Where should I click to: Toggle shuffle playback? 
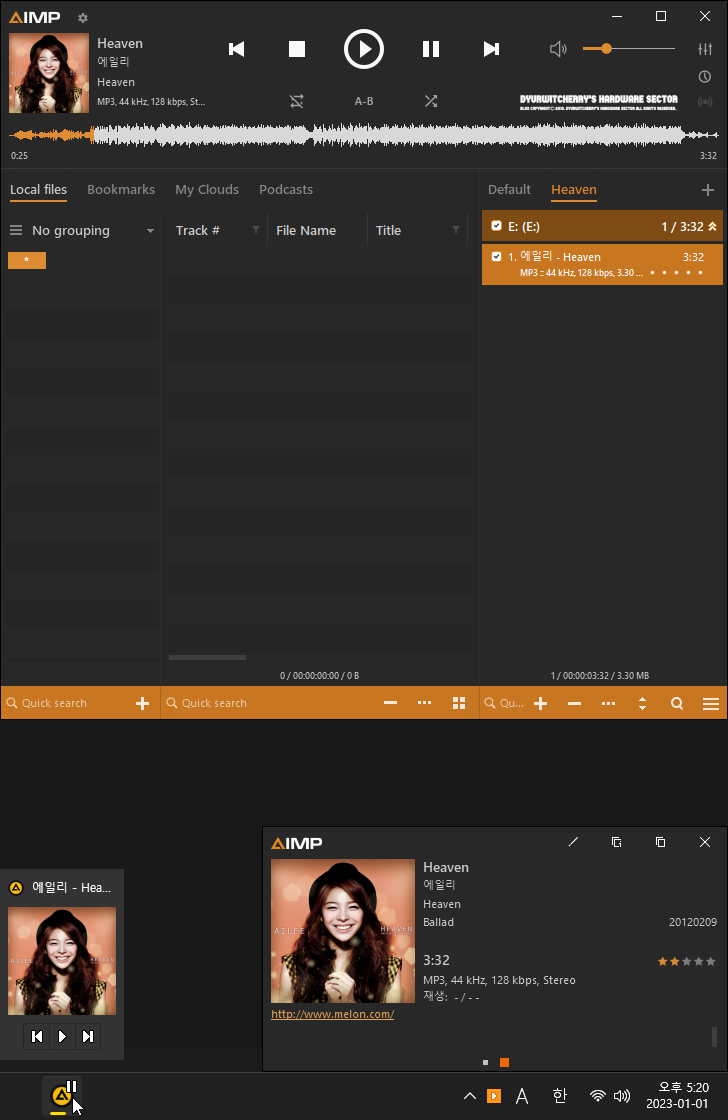point(431,101)
